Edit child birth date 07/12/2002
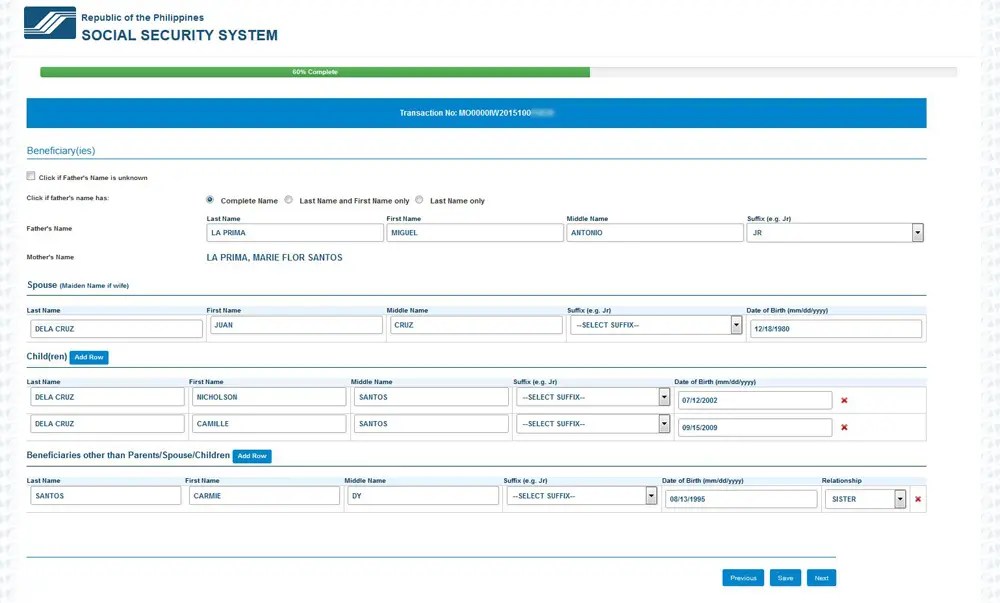 pos(755,400)
